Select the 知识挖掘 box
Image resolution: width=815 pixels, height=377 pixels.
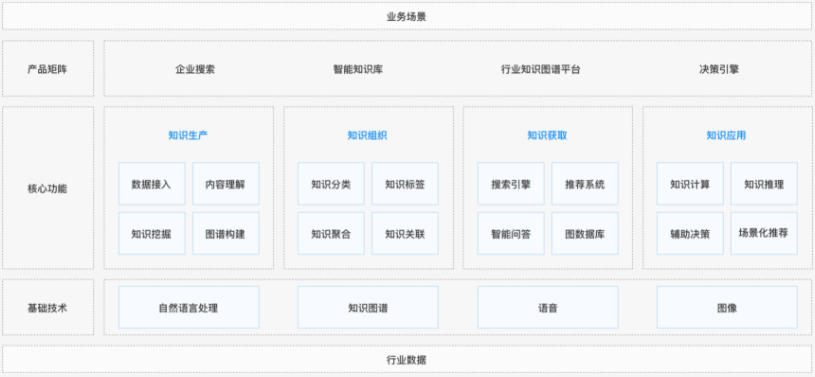coord(152,233)
